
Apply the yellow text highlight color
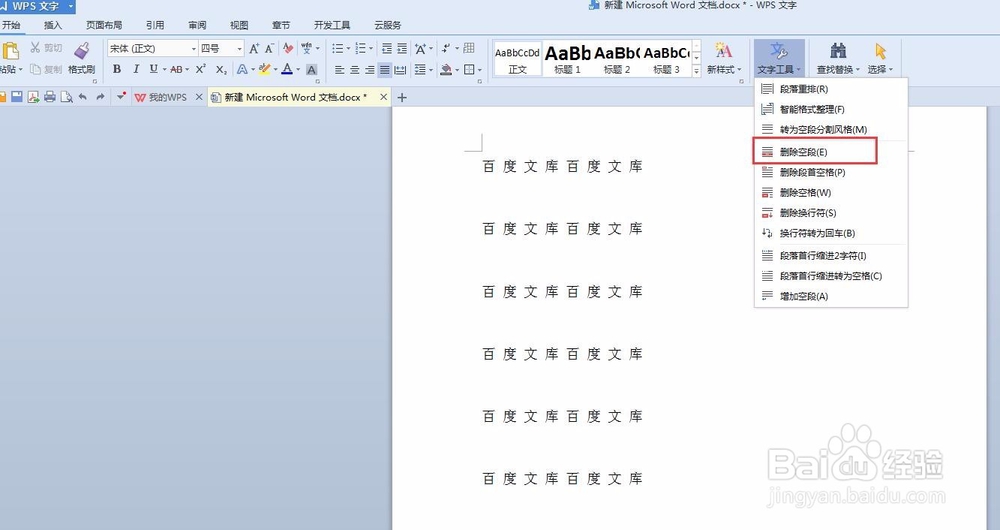tap(264, 69)
